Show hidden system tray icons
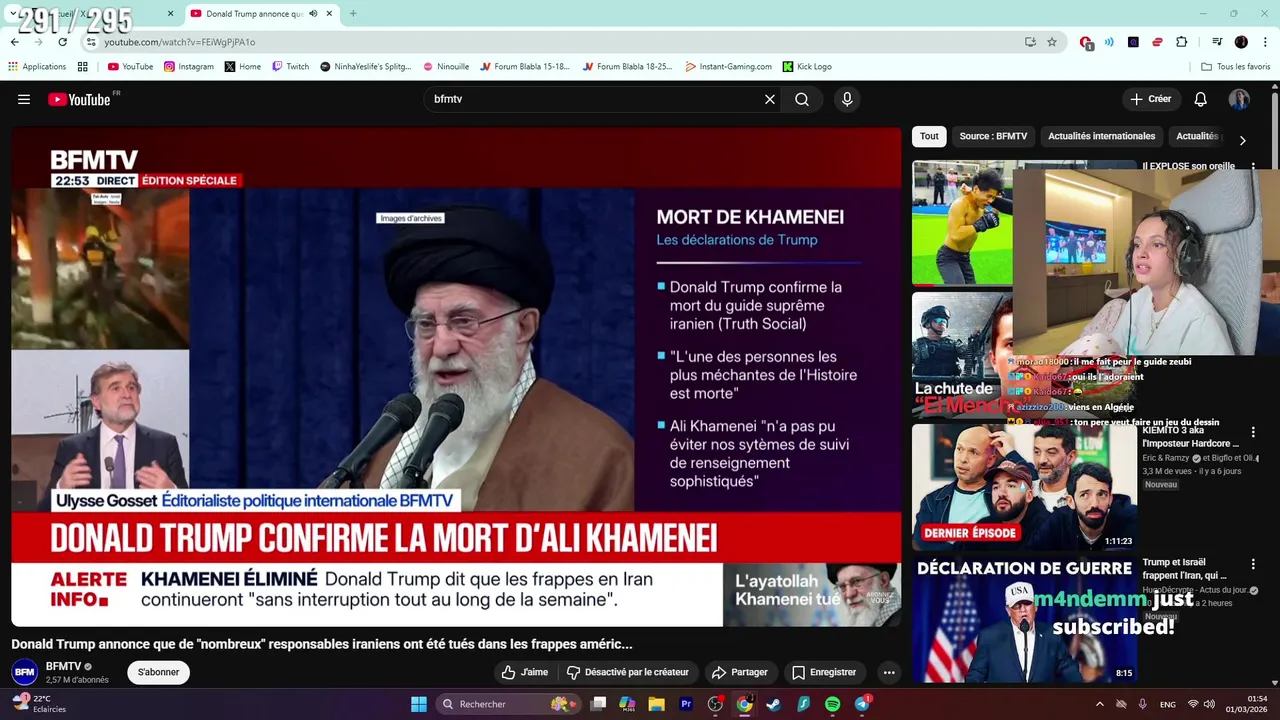 click(1099, 704)
